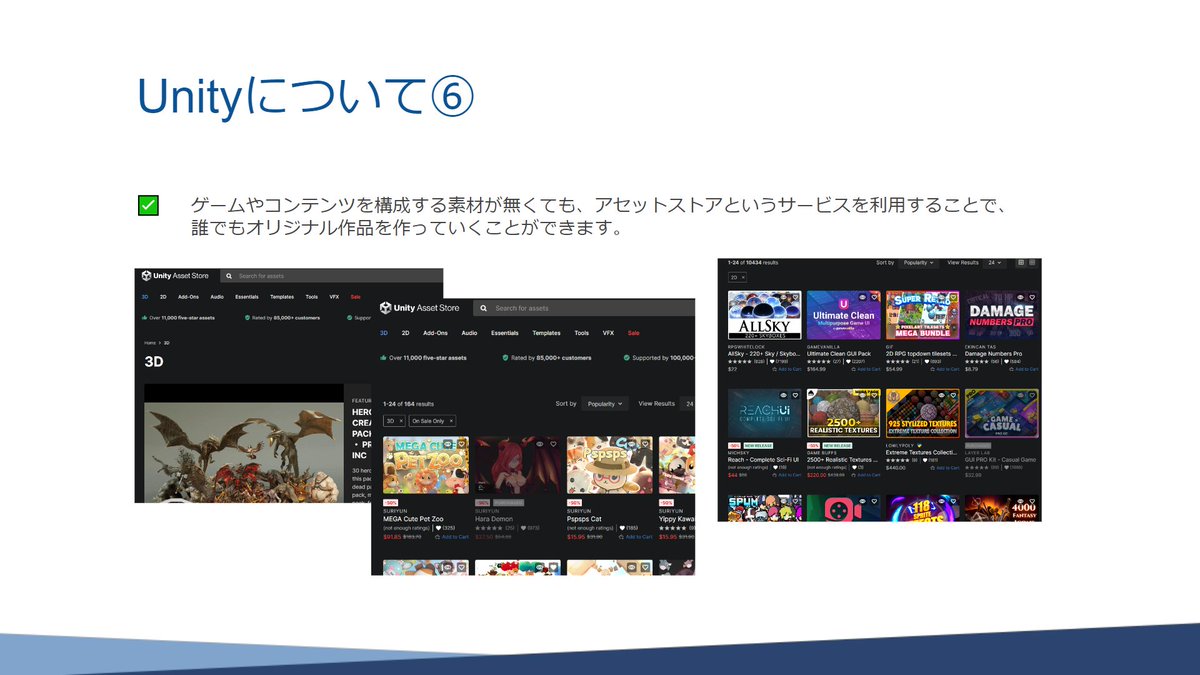Image resolution: width=1200 pixels, height=675 pixels.
Task: Click the heart icon on the MEGA Cute Pet Zoo thumbnail
Action: point(461,444)
